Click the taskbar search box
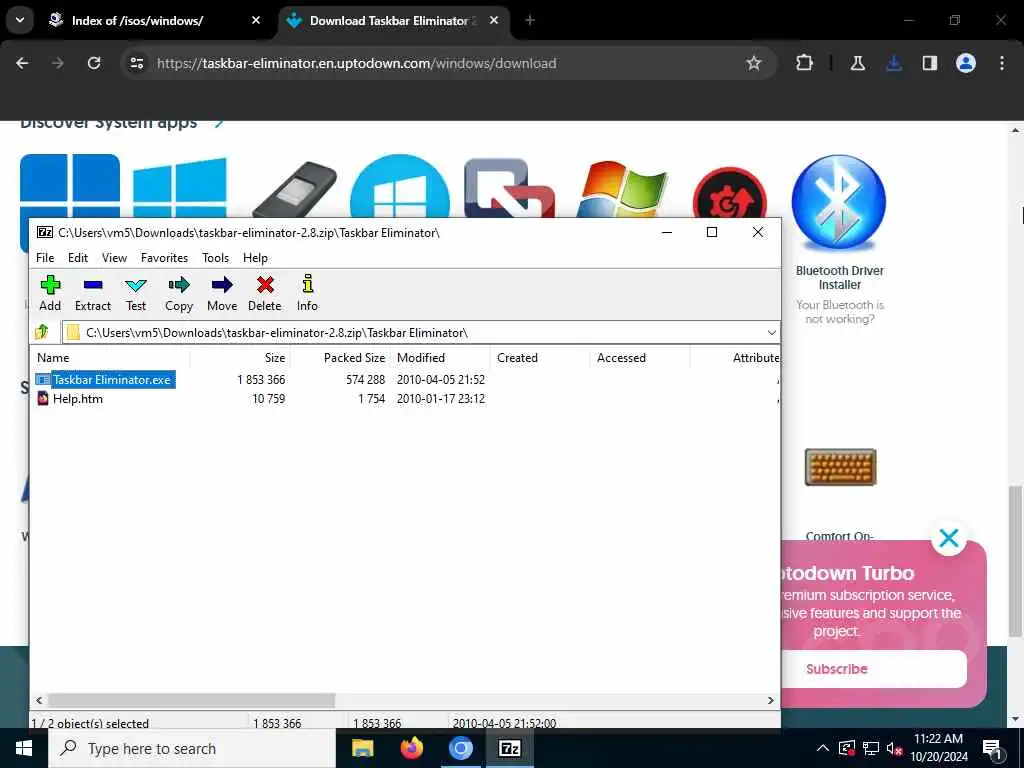Viewport: 1024px width, 768px height. [x=191, y=748]
